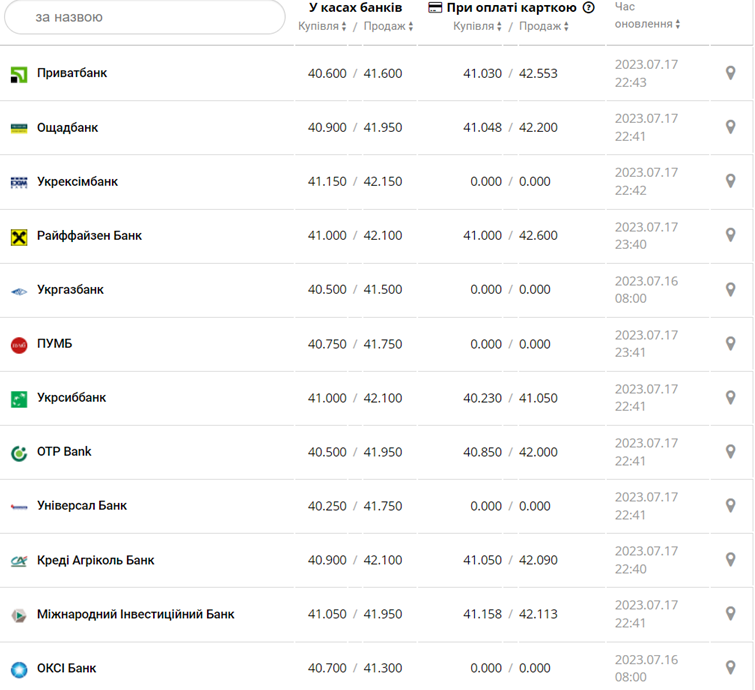Sort by card payment Купівля rate

[478, 26]
